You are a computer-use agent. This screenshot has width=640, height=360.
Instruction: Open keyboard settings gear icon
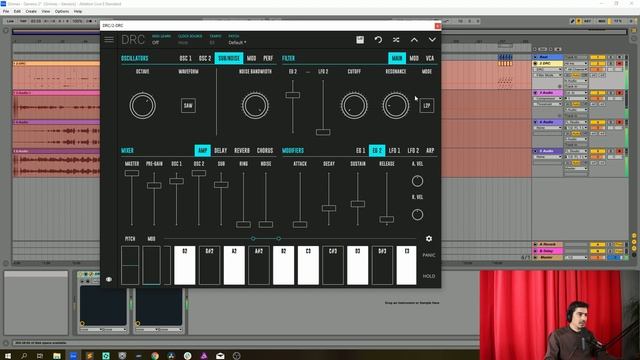click(x=429, y=238)
